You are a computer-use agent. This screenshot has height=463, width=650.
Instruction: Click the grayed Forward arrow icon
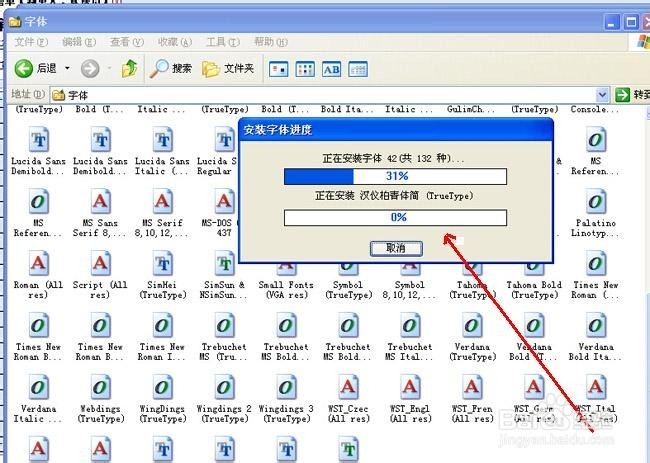pos(90,68)
